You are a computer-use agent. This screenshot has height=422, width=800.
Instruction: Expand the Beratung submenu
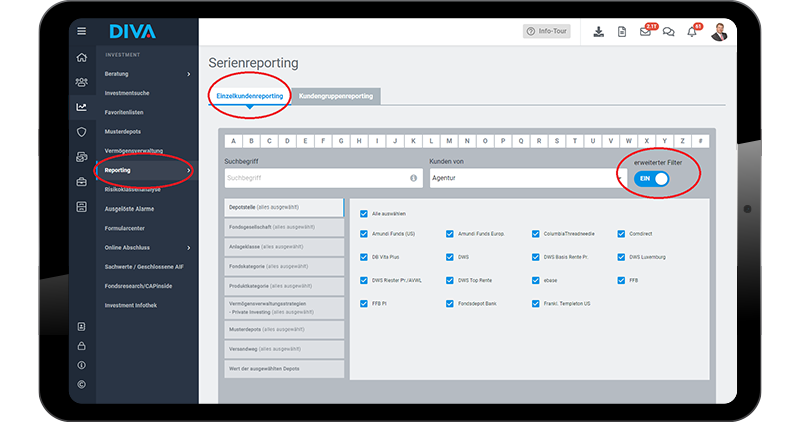point(188,74)
